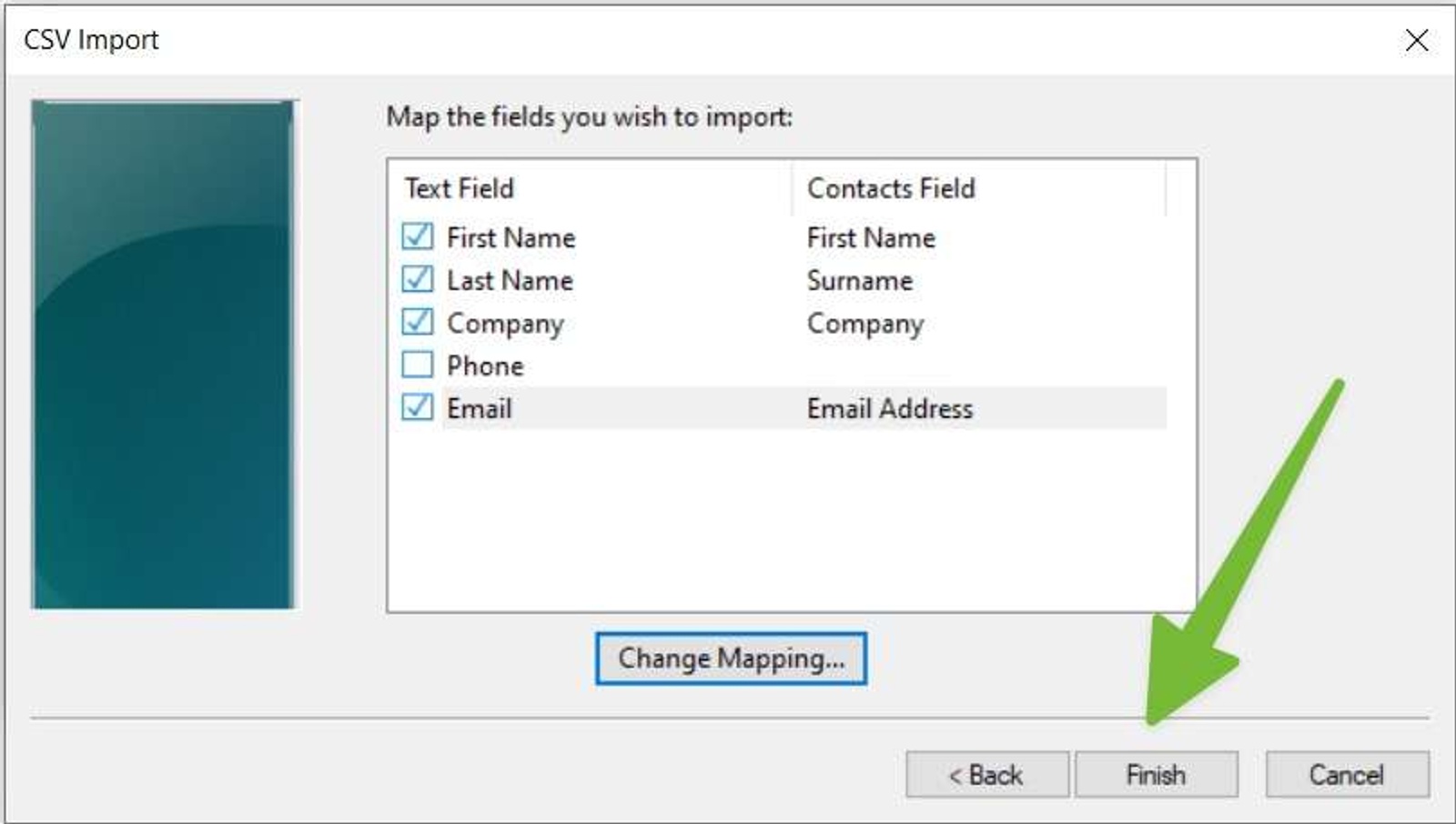Close the CSV Import dialog
1456x824 pixels.
click(1416, 40)
